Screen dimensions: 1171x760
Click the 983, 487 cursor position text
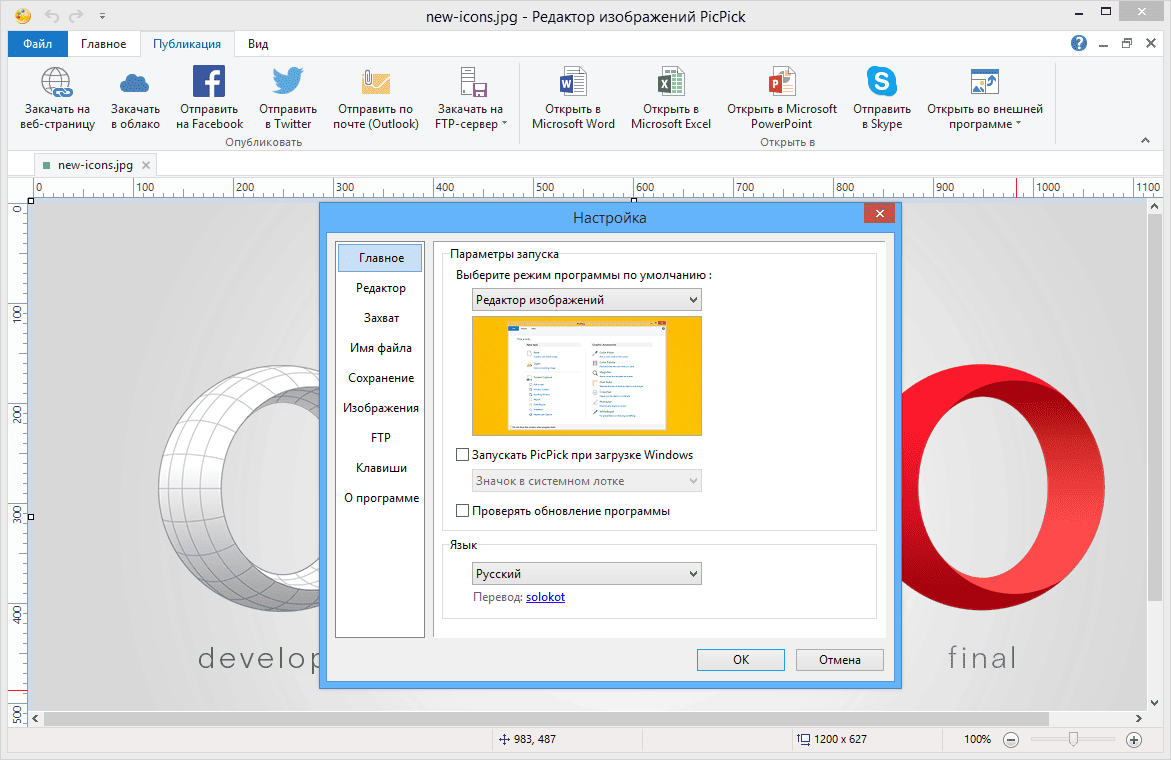click(535, 739)
